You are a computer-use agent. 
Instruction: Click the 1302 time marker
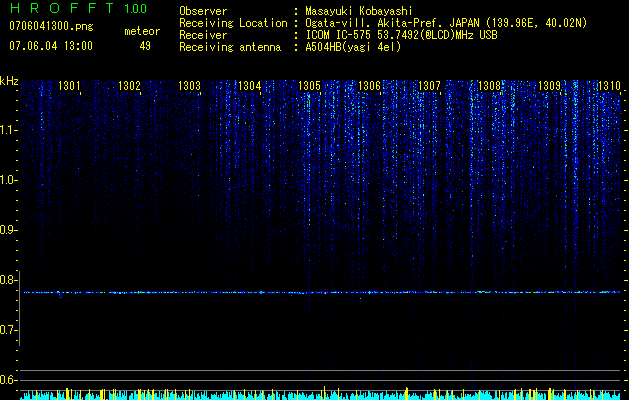[x=129, y=86]
